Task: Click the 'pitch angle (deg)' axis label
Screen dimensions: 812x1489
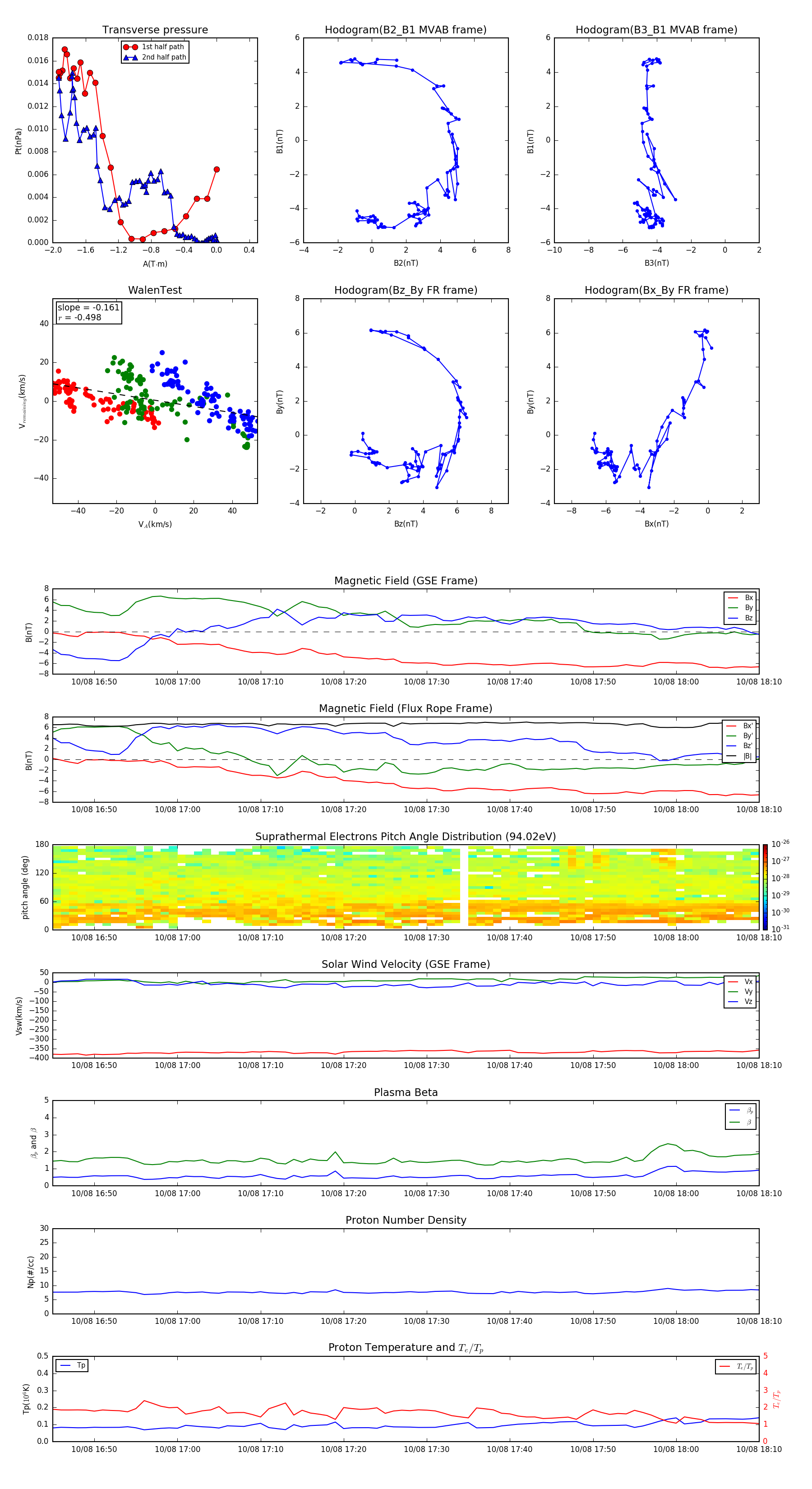Action: (25, 887)
